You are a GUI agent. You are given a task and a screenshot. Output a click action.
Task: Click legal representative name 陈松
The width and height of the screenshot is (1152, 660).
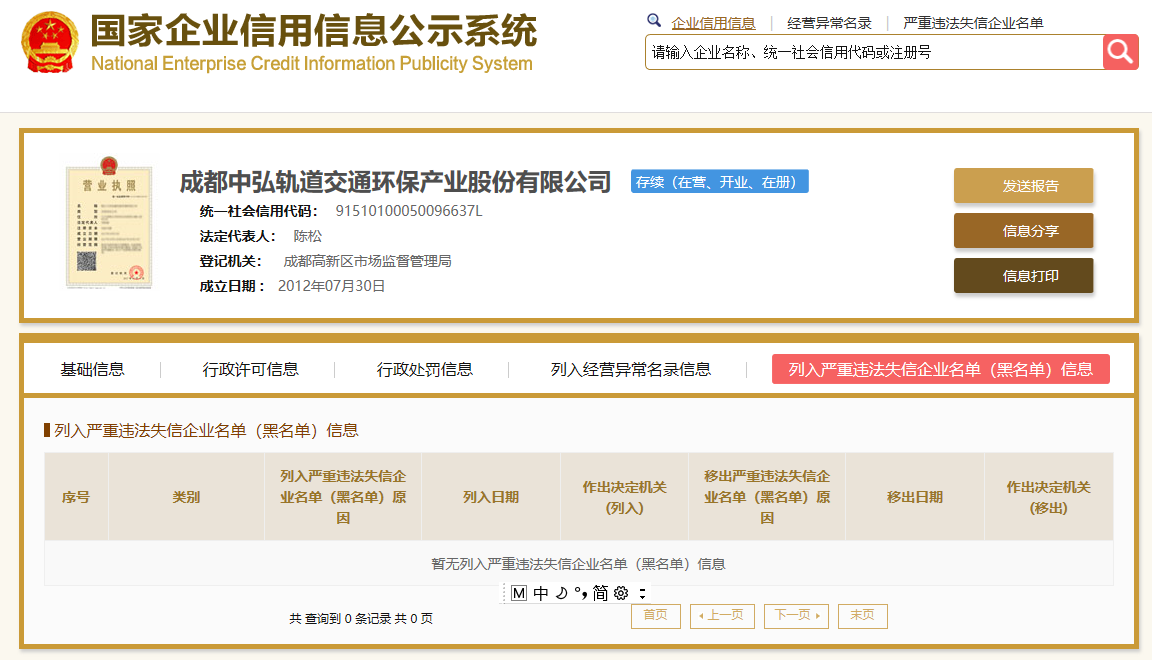pos(307,236)
